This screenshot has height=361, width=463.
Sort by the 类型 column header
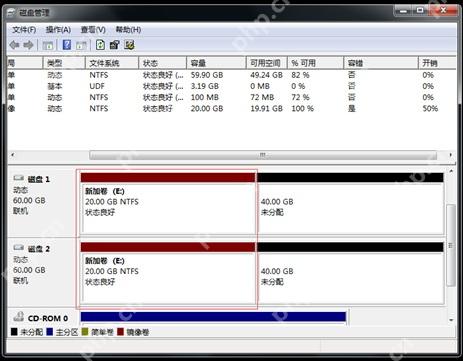tap(64, 63)
